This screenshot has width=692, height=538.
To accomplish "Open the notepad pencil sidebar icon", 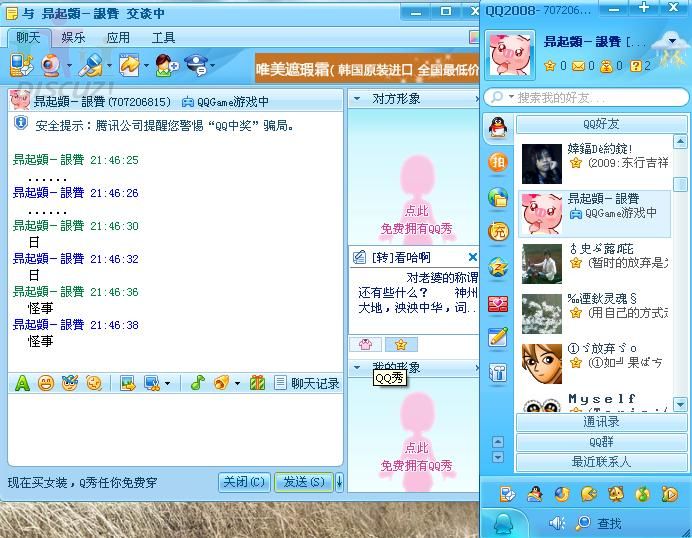I will 498,338.
